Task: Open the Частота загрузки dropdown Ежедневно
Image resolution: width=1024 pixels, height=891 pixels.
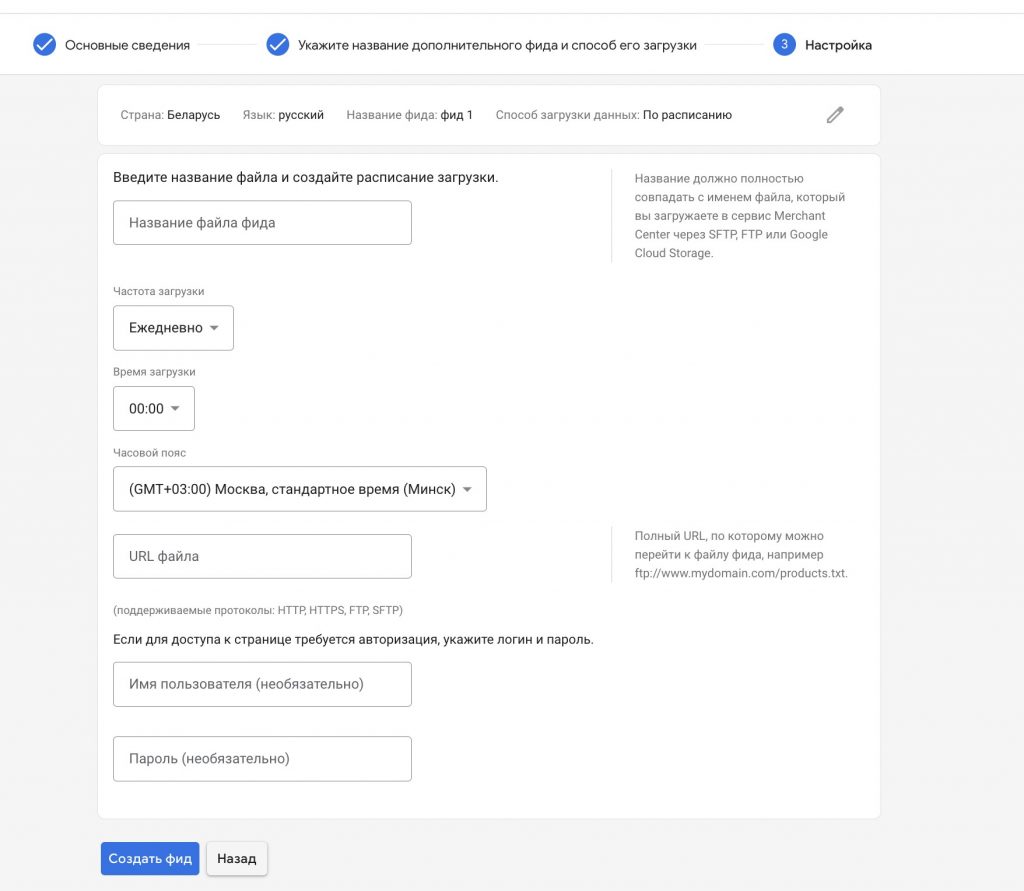Action: [x=173, y=328]
